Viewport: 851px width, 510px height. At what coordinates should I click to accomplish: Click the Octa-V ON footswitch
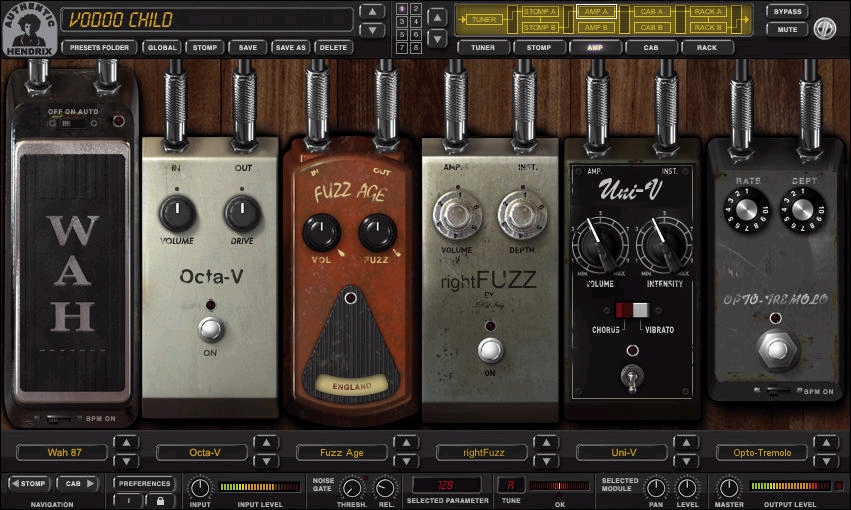click(x=211, y=329)
